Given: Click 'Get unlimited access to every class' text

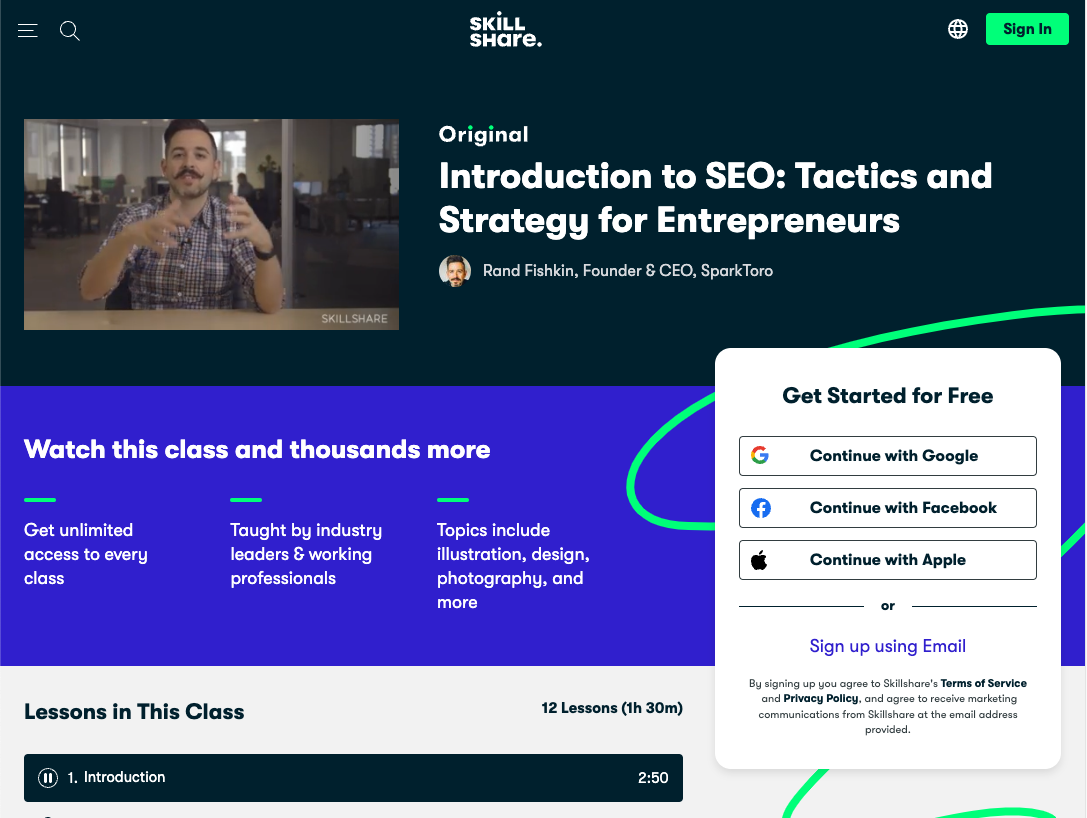Looking at the screenshot, I should pyautogui.click(x=86, y=554).
